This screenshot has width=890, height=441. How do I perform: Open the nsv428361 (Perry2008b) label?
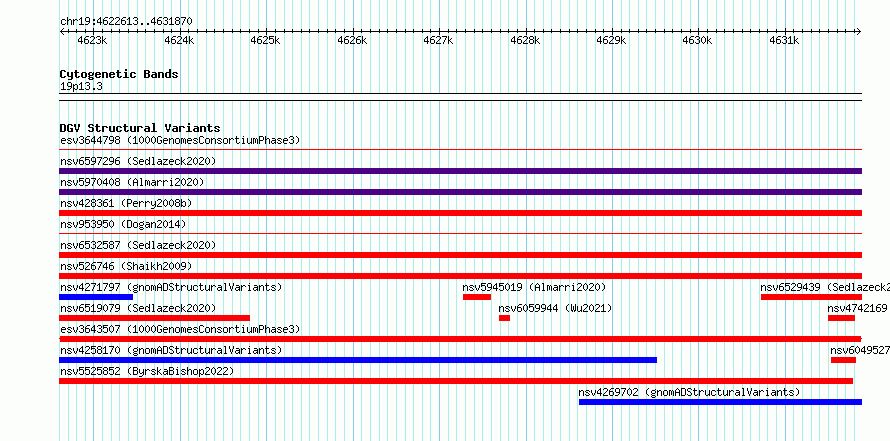[x=125, y=203]
